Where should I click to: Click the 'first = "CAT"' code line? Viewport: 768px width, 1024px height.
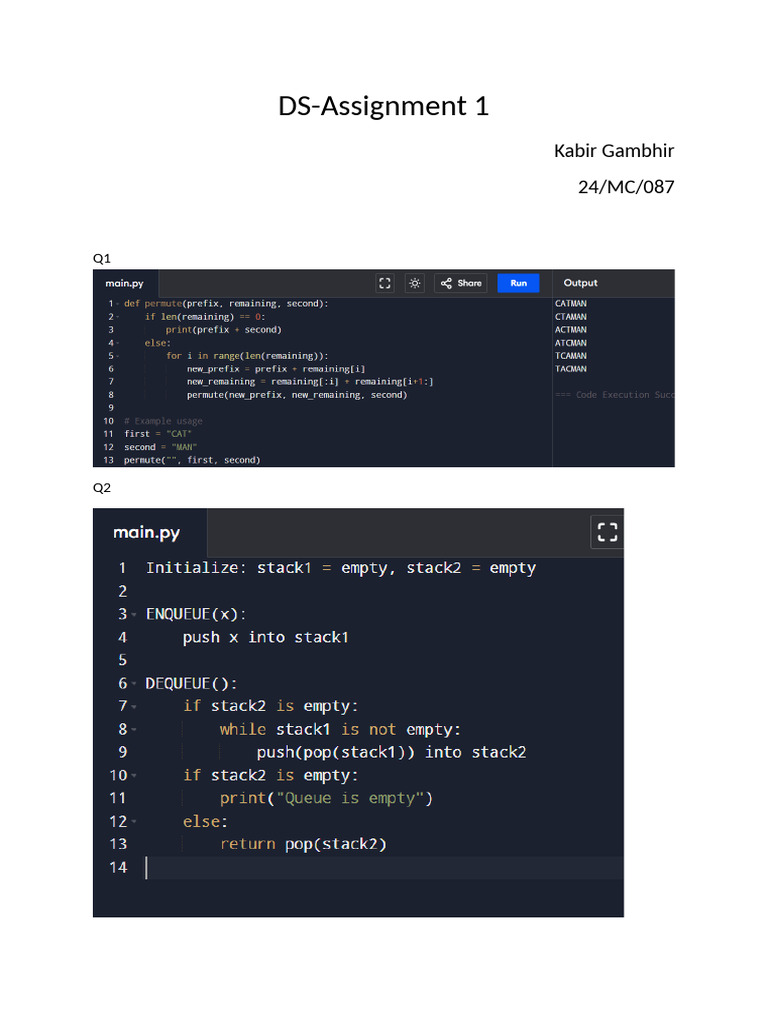(158, 434)
